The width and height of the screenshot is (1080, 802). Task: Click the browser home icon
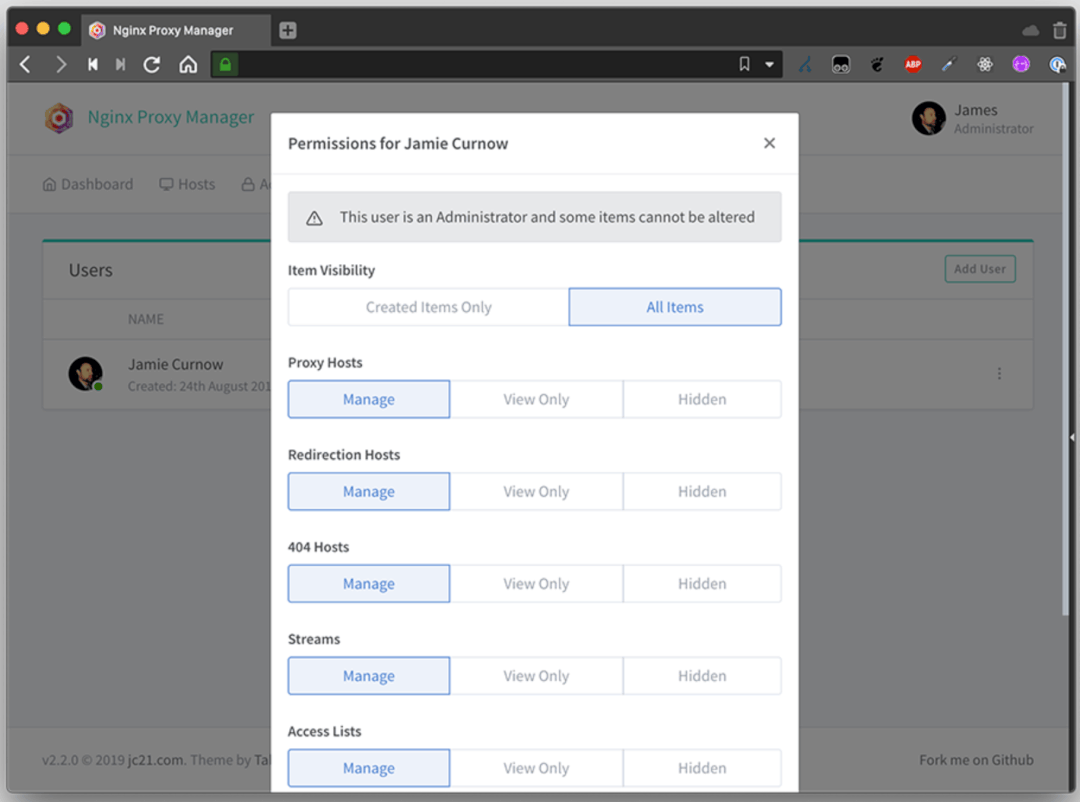click(x=188, y=65)
